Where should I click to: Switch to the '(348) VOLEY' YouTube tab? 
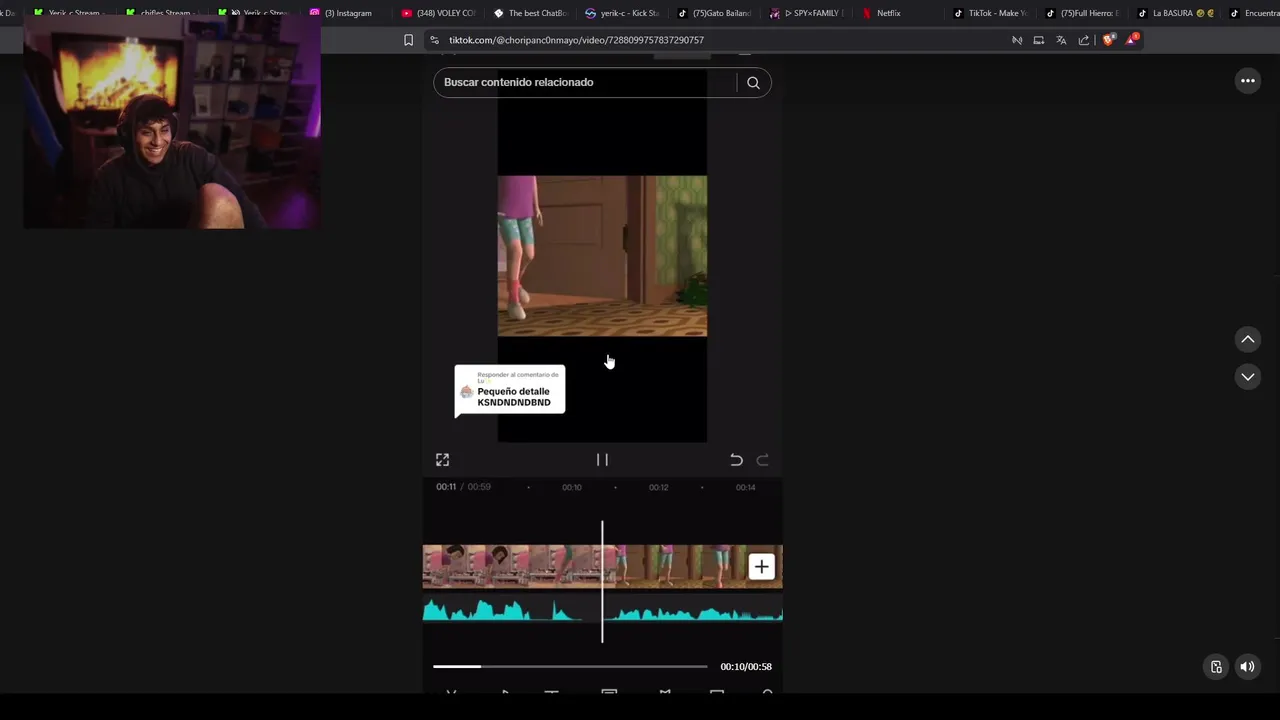(x=438, y=13)
